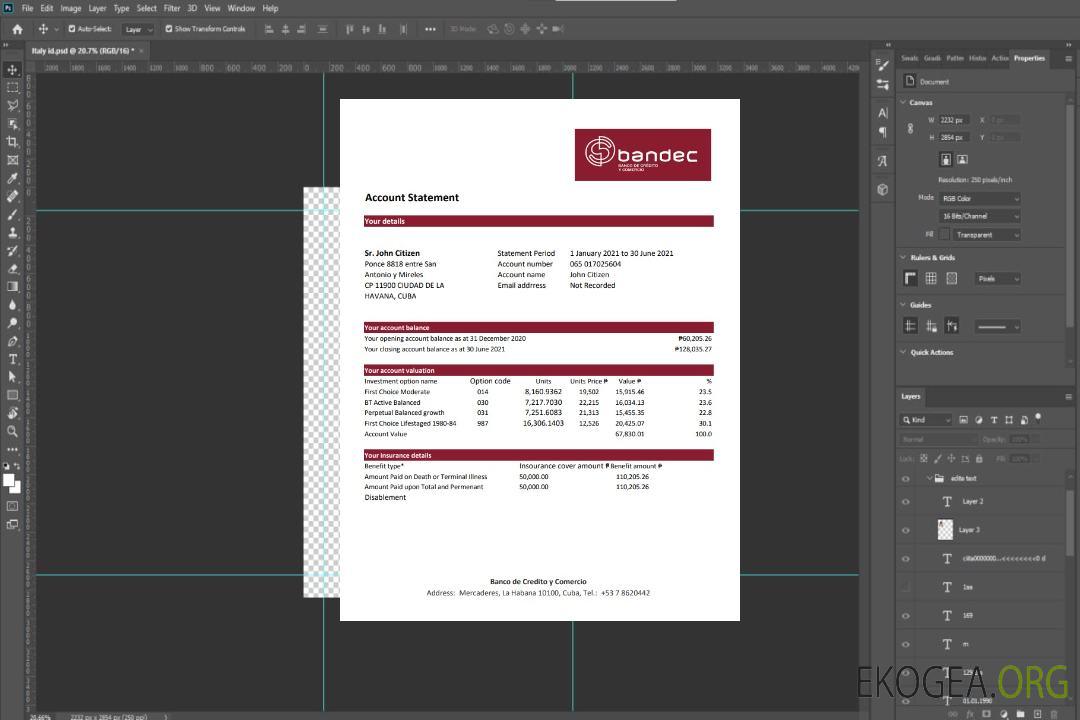Set canvas to portrait orientation

(x=946, y=160)
